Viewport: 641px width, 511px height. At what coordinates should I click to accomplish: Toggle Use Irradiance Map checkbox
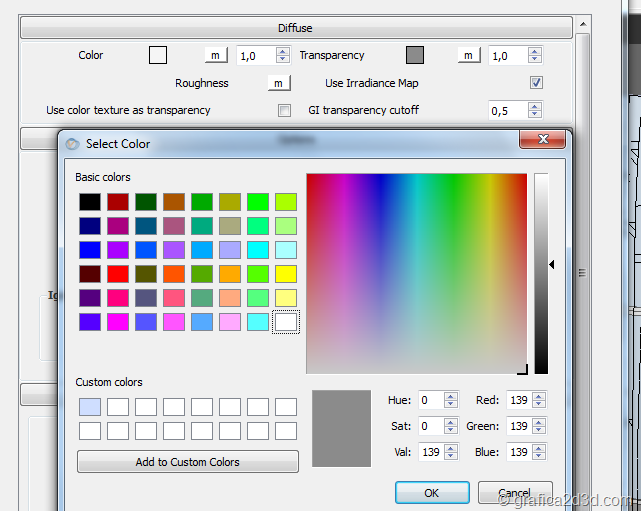(x=536, y=83)
